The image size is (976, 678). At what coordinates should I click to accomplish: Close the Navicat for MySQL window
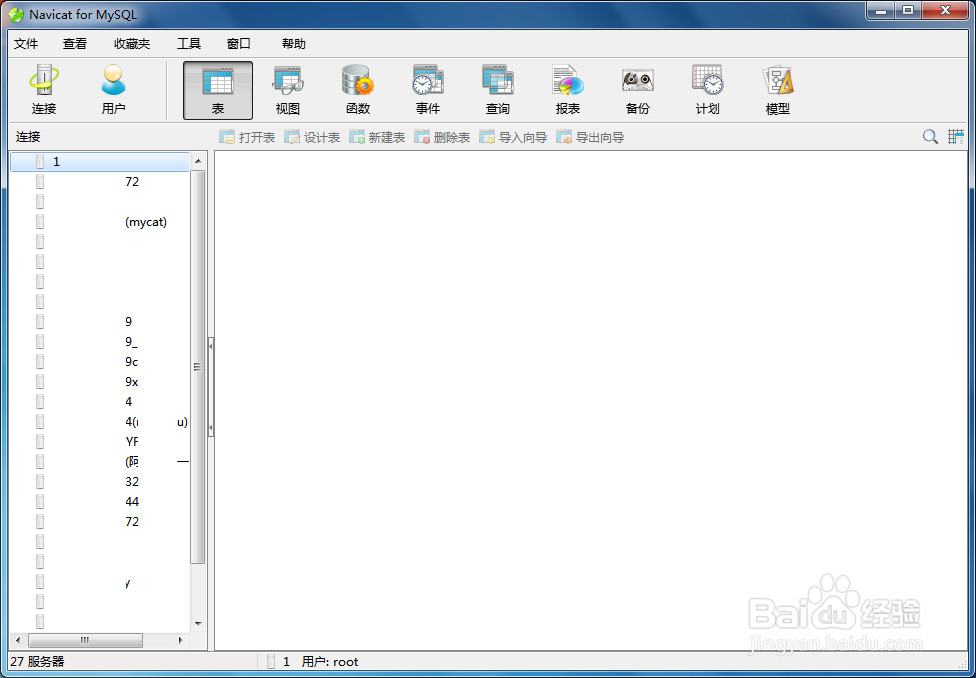click(x=946, y=11)
